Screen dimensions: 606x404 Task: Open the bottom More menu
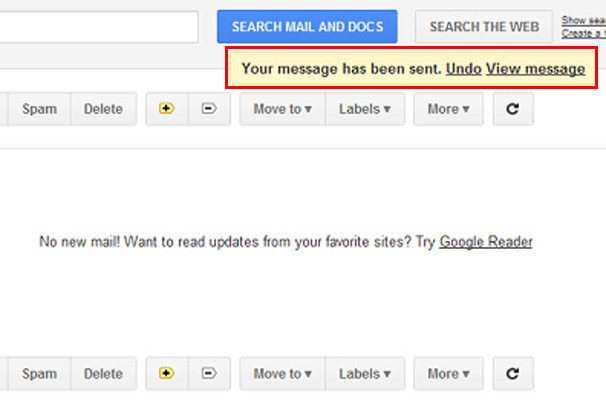coord(448,374)
